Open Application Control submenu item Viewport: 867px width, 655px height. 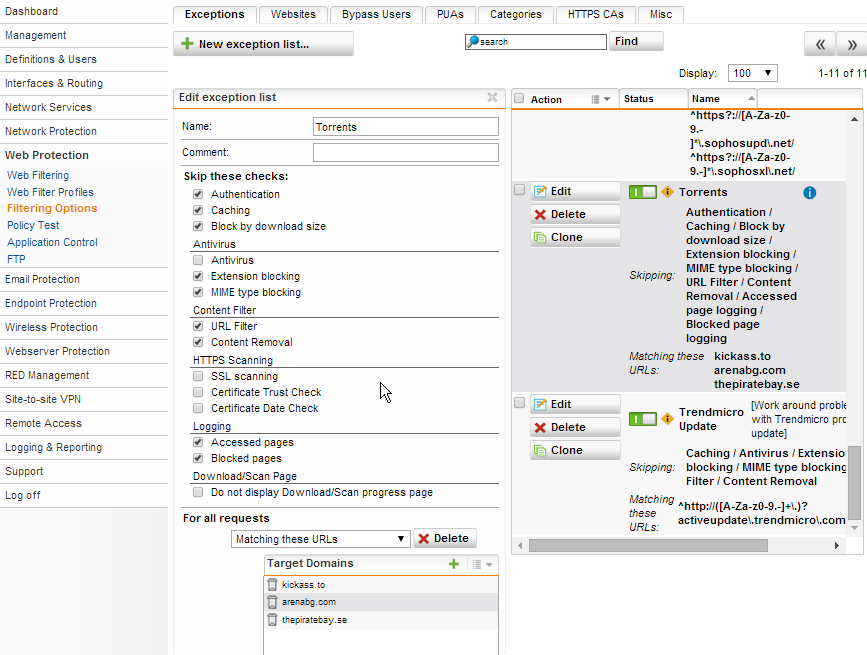pyautogui.click(x=52, y=242)
